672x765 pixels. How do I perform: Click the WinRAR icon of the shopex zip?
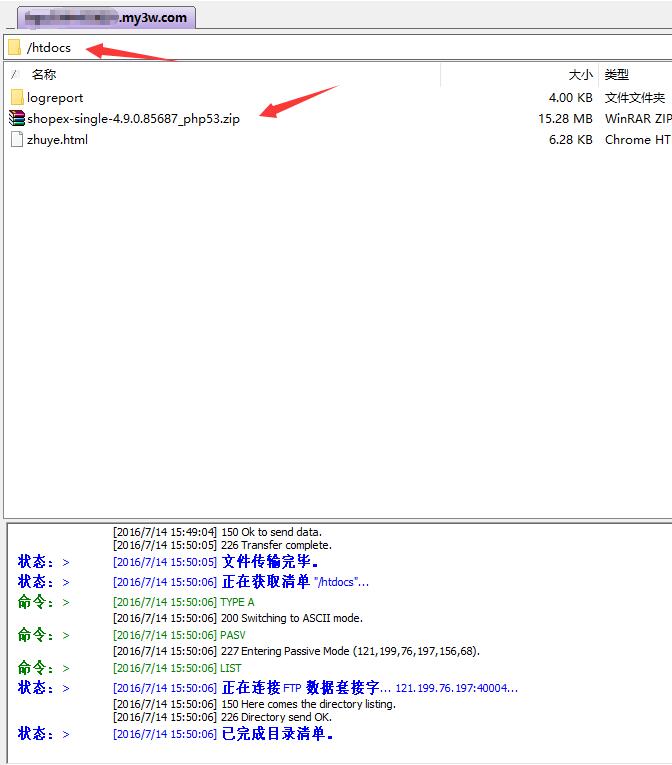pos(17,119)
